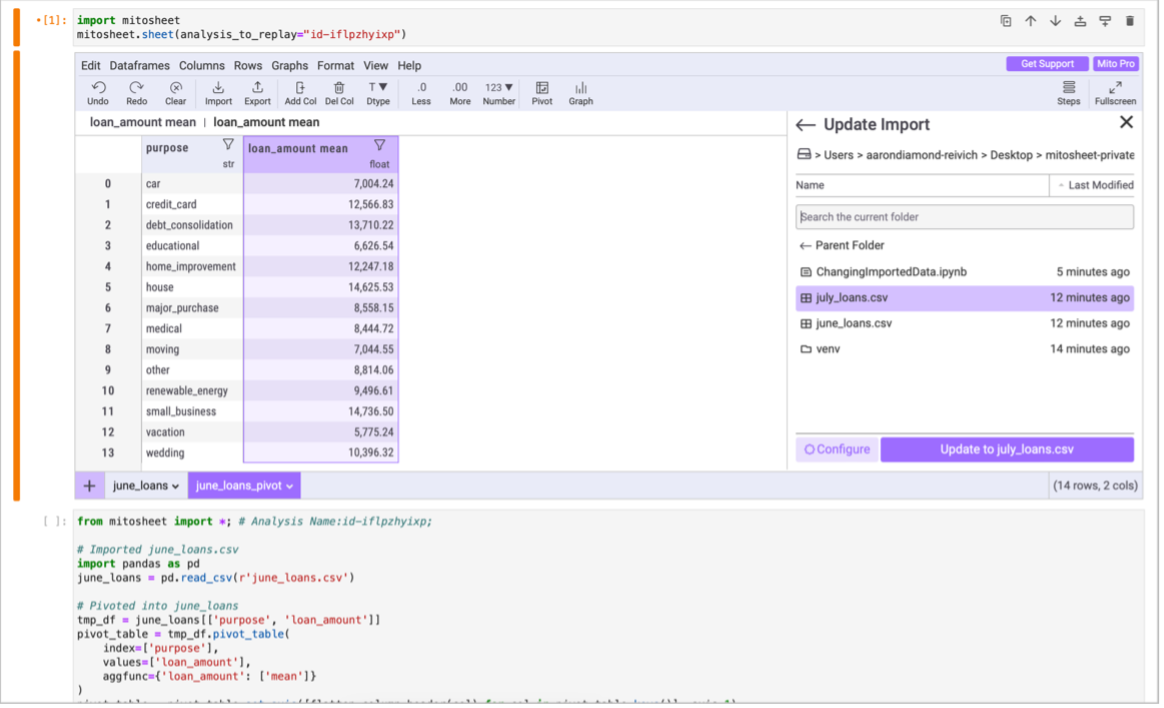Click the Undo icon in toolbar
1164x708 pixels.
click(x=98, y=88)
